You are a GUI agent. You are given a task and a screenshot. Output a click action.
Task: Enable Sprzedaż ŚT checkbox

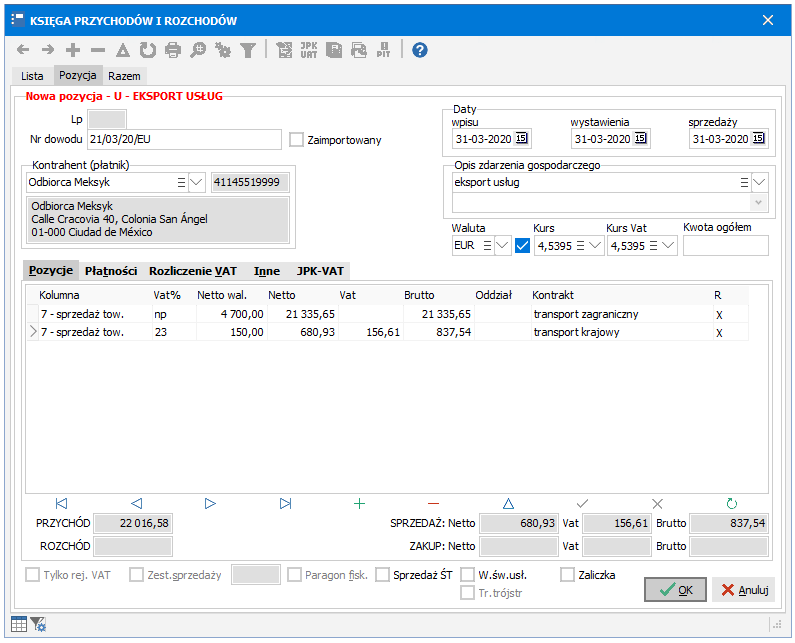[x=383, y=575]
